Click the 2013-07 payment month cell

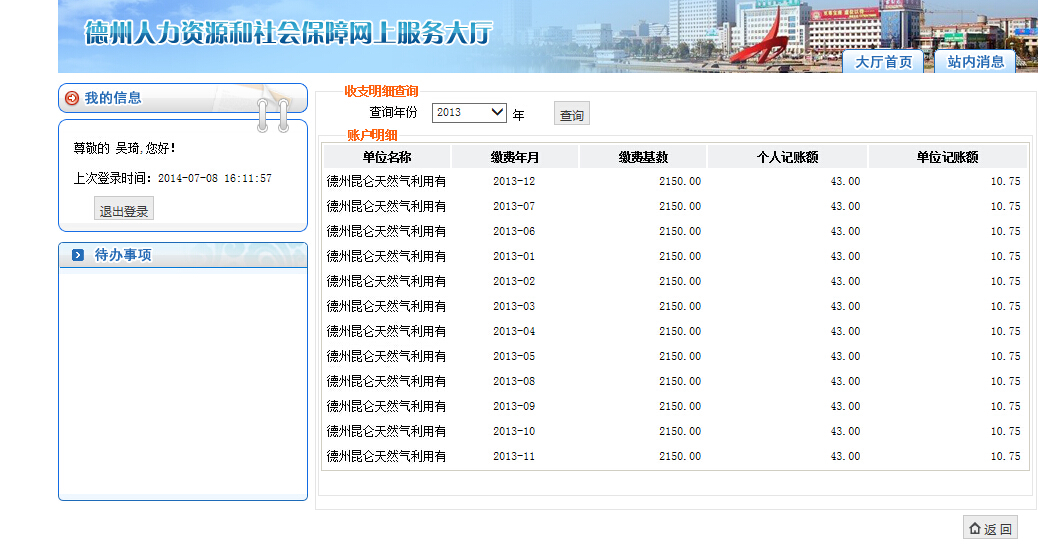[x=514, y=207]
